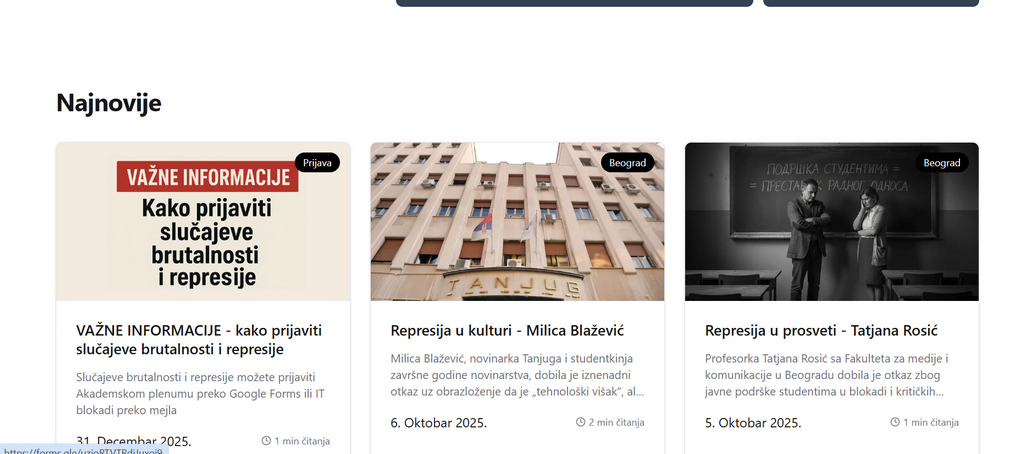Click the wide dark button at the top edge
Image resolution: width=1024 pixels, height=454 pixels.
575,3
